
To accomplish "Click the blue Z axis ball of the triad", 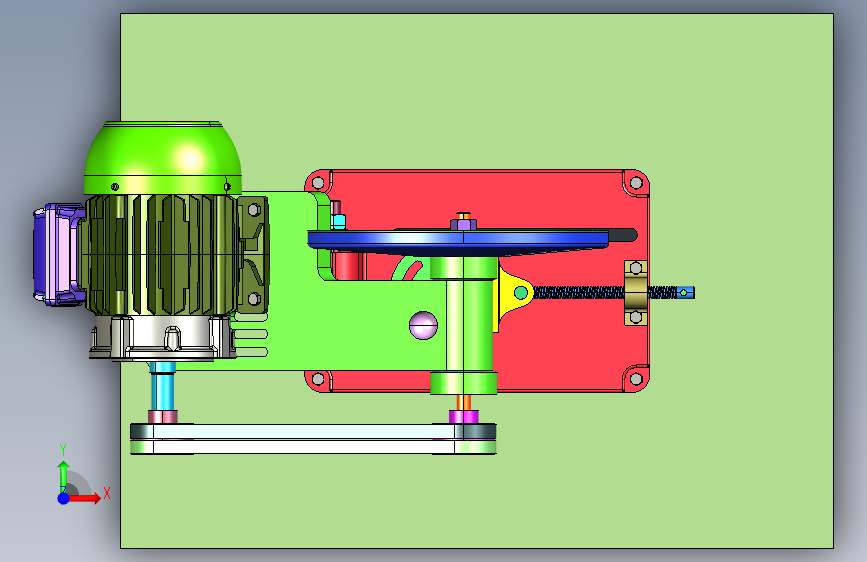I will pyautogui.click(x=64, y=498).
